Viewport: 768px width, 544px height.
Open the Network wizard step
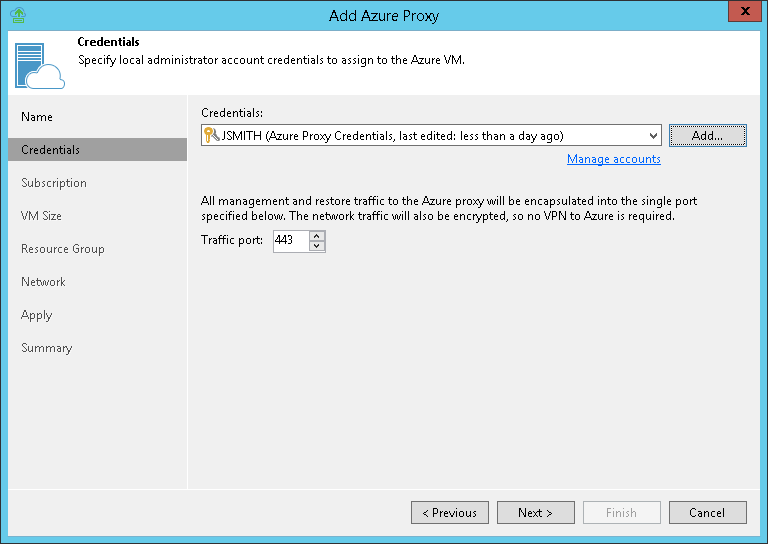[x=43, y=282]
